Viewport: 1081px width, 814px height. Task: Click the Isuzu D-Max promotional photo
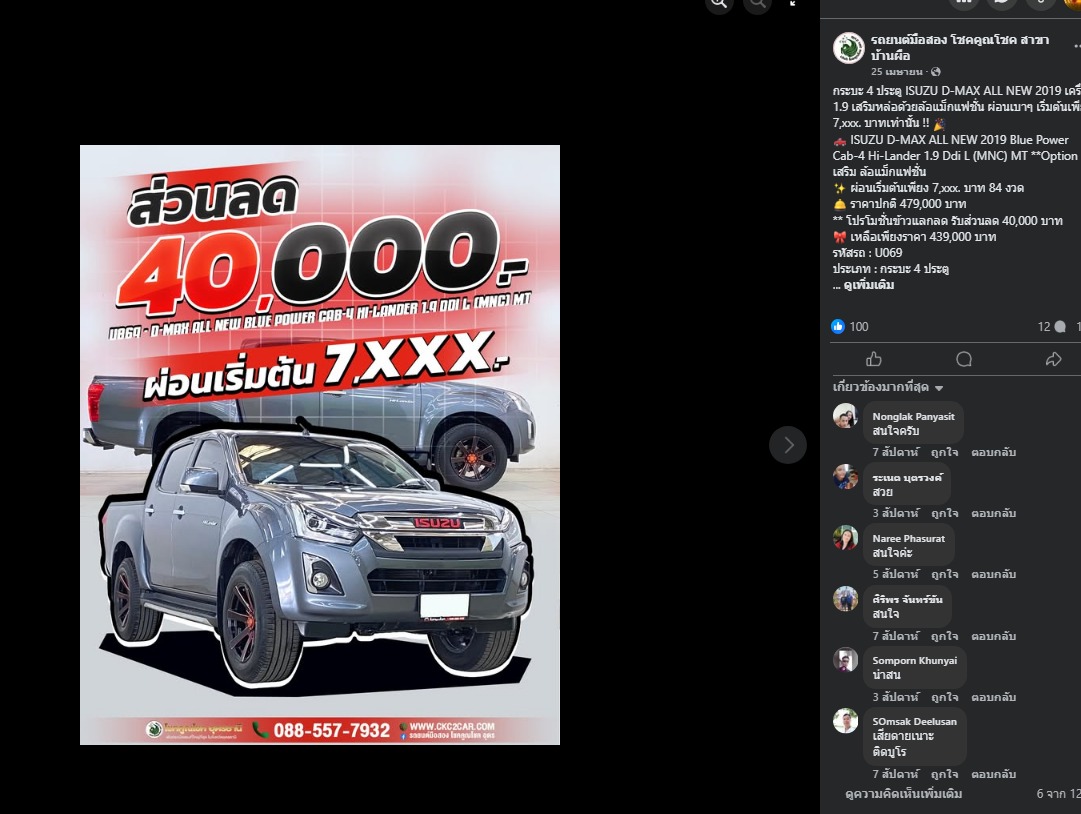coord(320,445)
